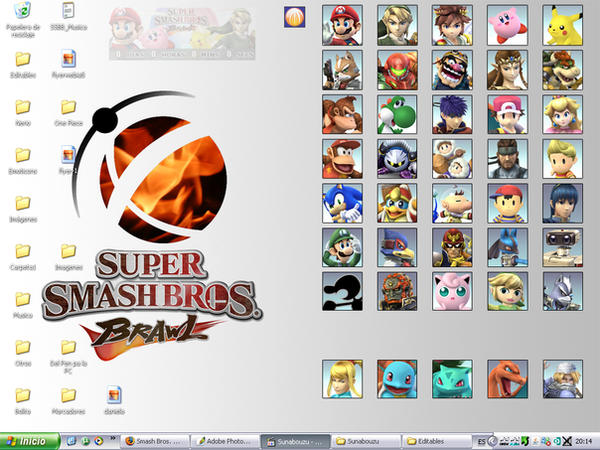
Task: Select the Fox McCloud icon
Action: coord(342,70)
